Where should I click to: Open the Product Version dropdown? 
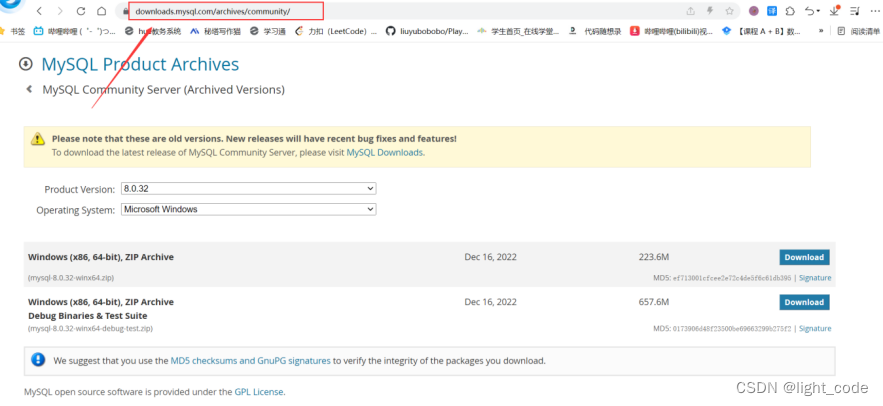tap(248, 189)
